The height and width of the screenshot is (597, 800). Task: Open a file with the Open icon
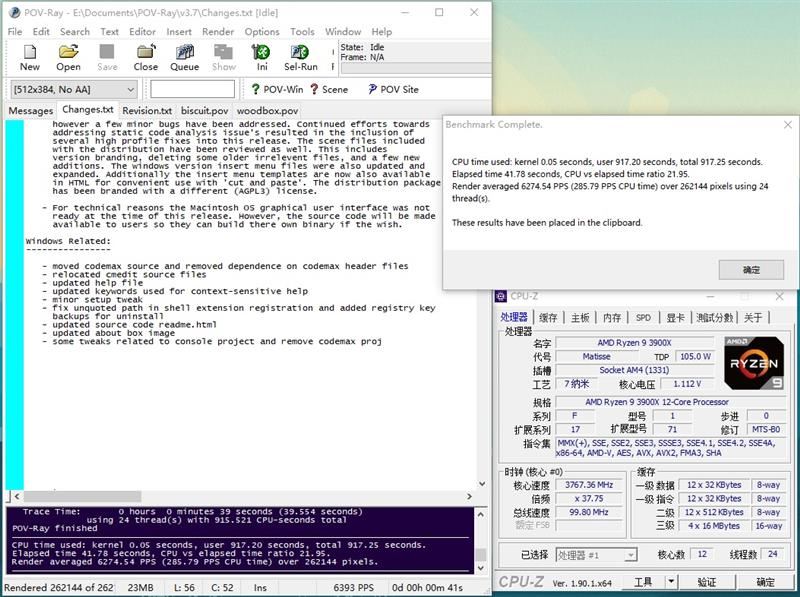[68, 57]
